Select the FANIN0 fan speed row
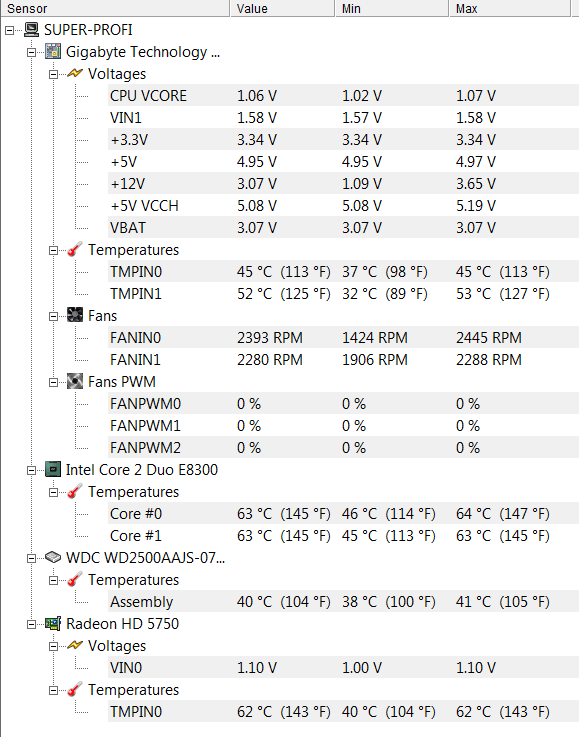 pos(343,337)
